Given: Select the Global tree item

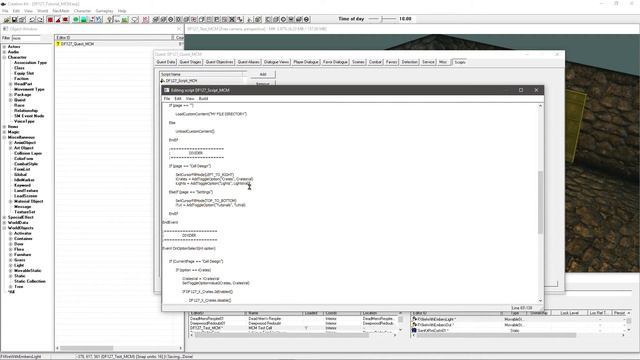Looking at the screenshot, I should point(20,174).
